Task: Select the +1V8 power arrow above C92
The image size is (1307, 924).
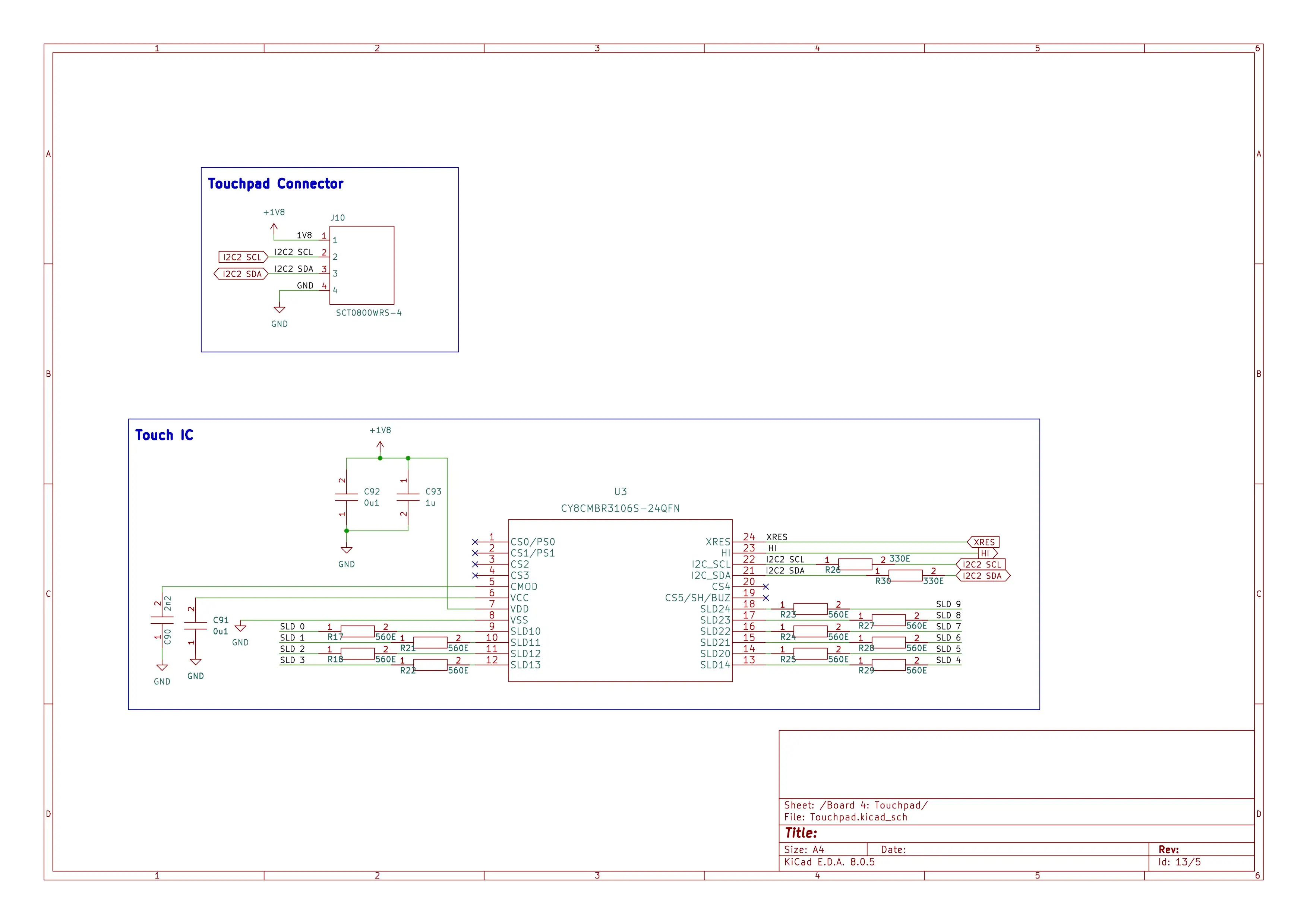Action: tap(380, 447)
